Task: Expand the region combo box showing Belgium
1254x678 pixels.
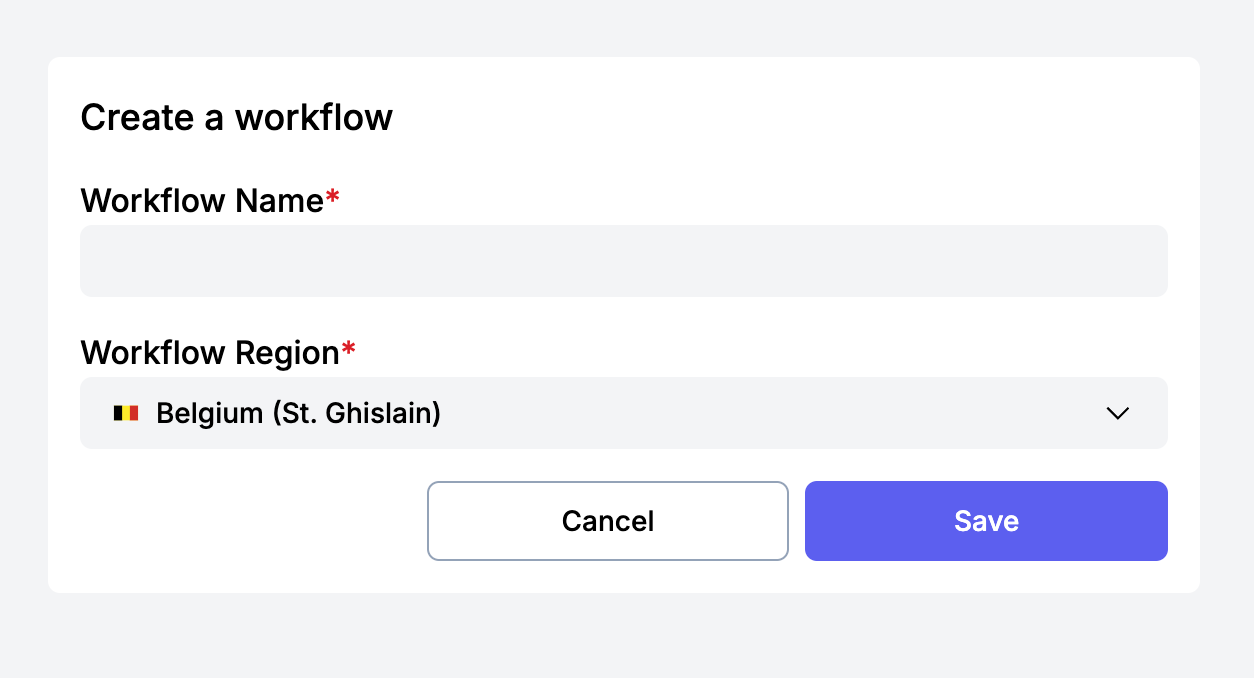Action: tap(623, 413)
